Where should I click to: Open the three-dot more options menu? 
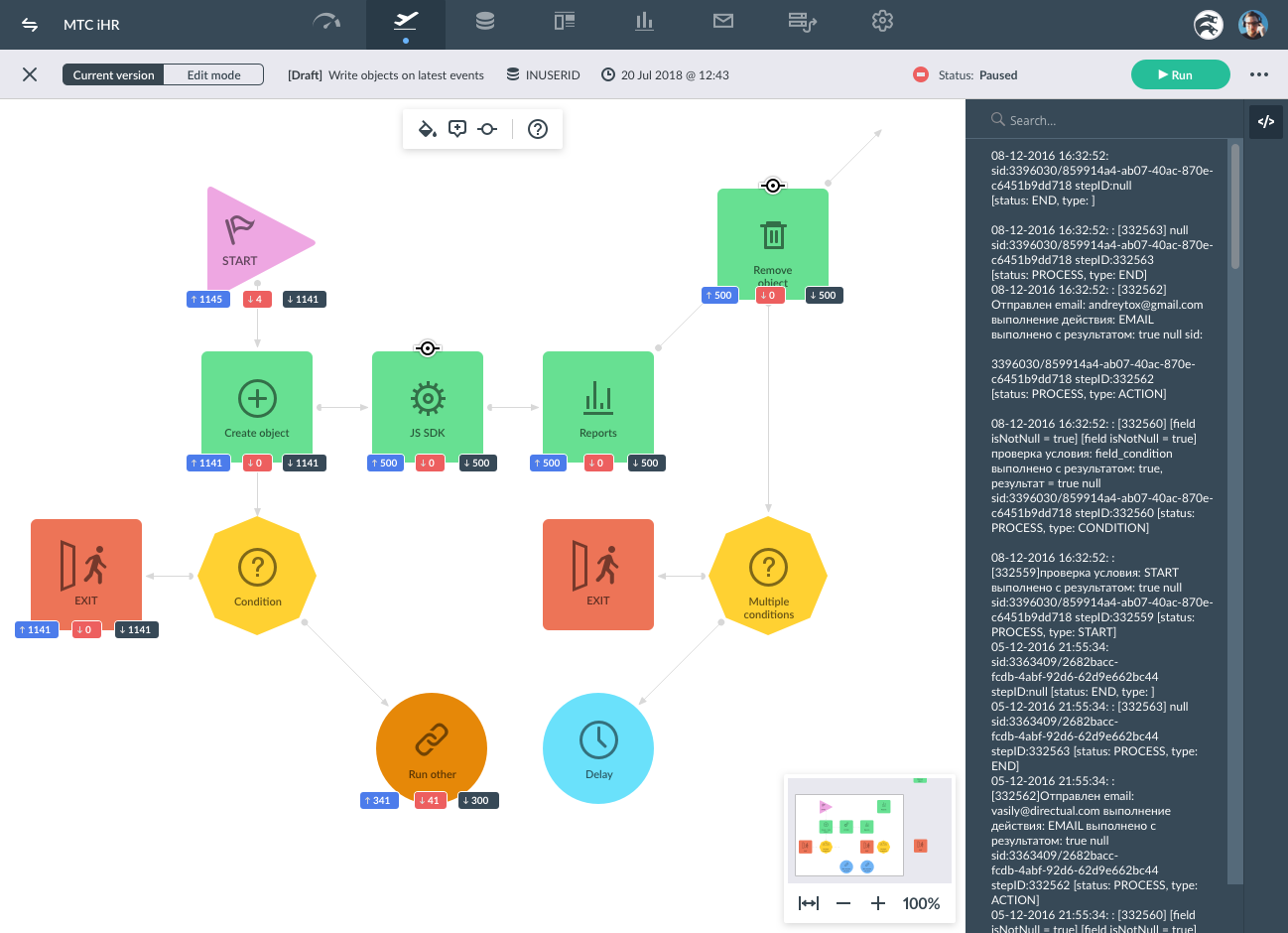coord(1259,74)
